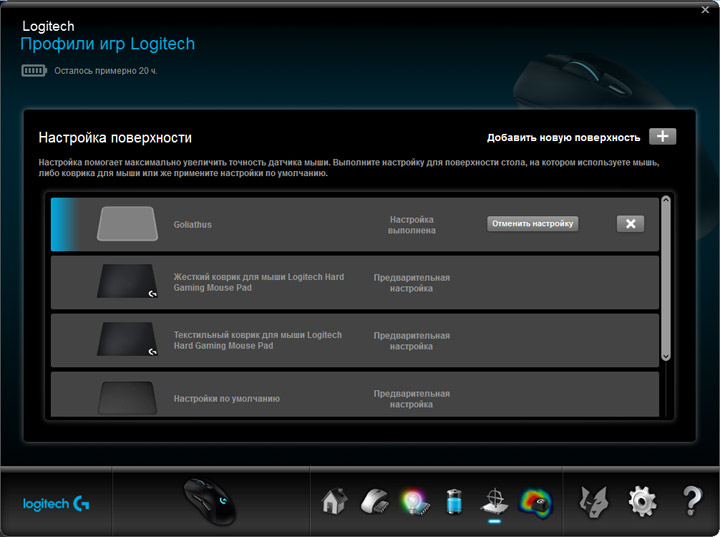This screenshot has height=537, width=720.
Task: Delete the Goliathus surface with X button
Action: click(x=630, y=224)
